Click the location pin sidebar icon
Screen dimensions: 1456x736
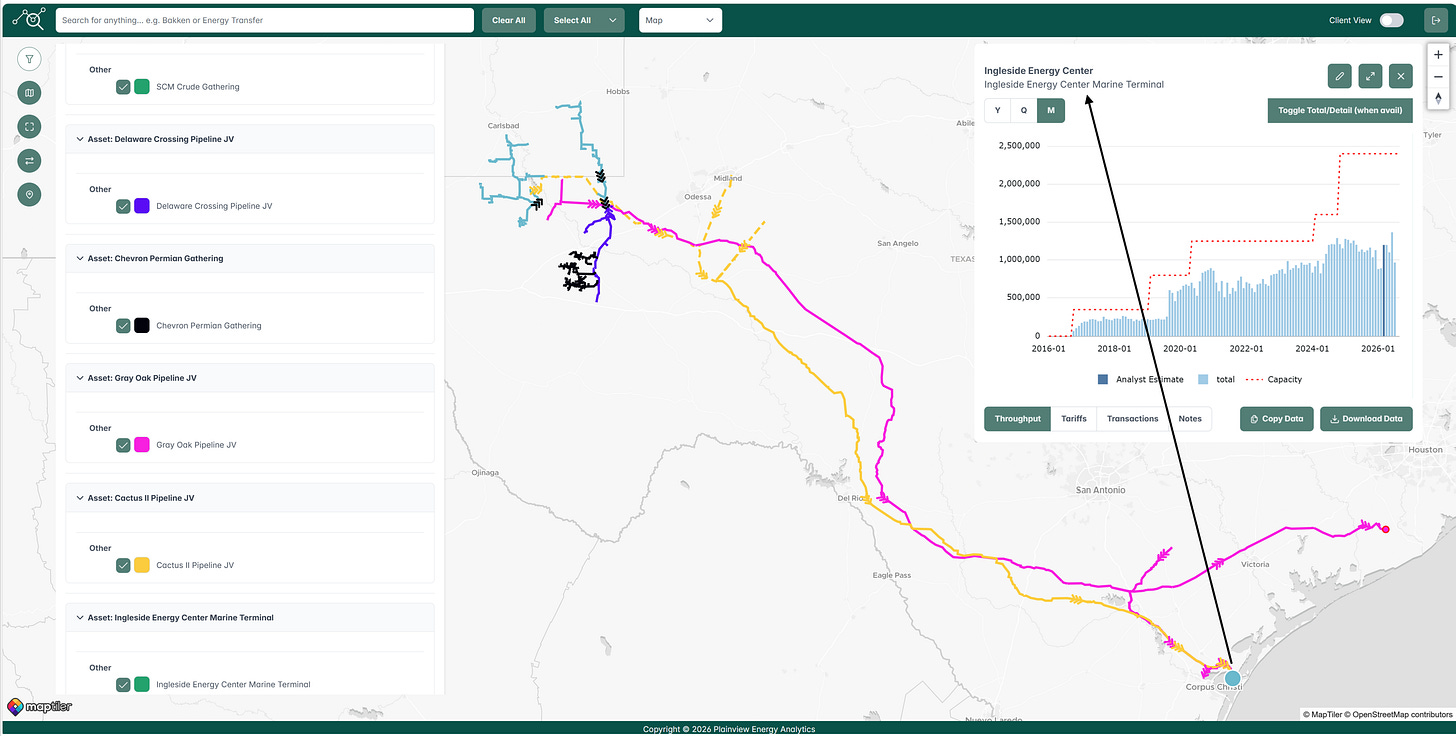coord(30,194)
